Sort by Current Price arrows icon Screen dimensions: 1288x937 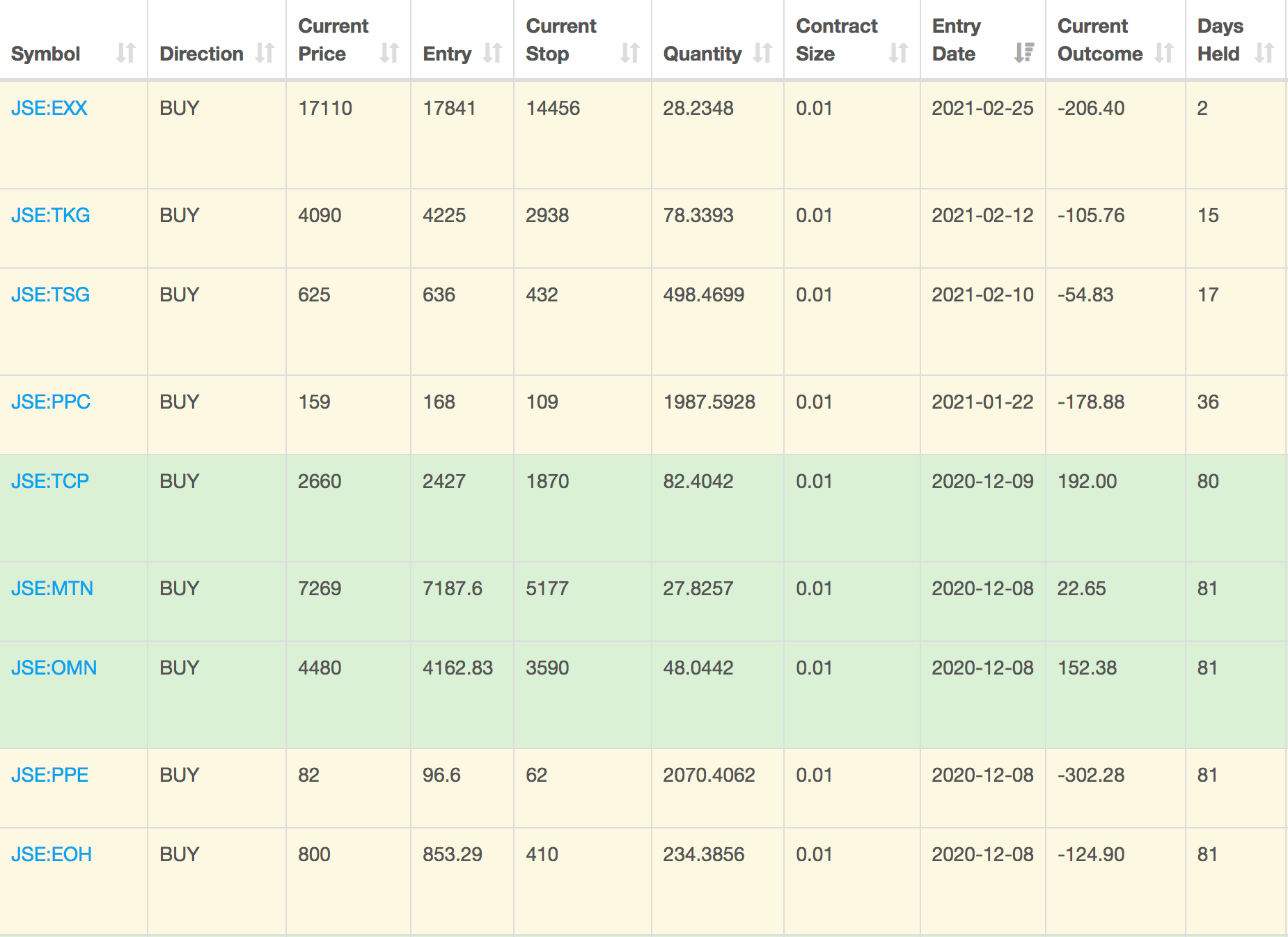click(389, 53)
